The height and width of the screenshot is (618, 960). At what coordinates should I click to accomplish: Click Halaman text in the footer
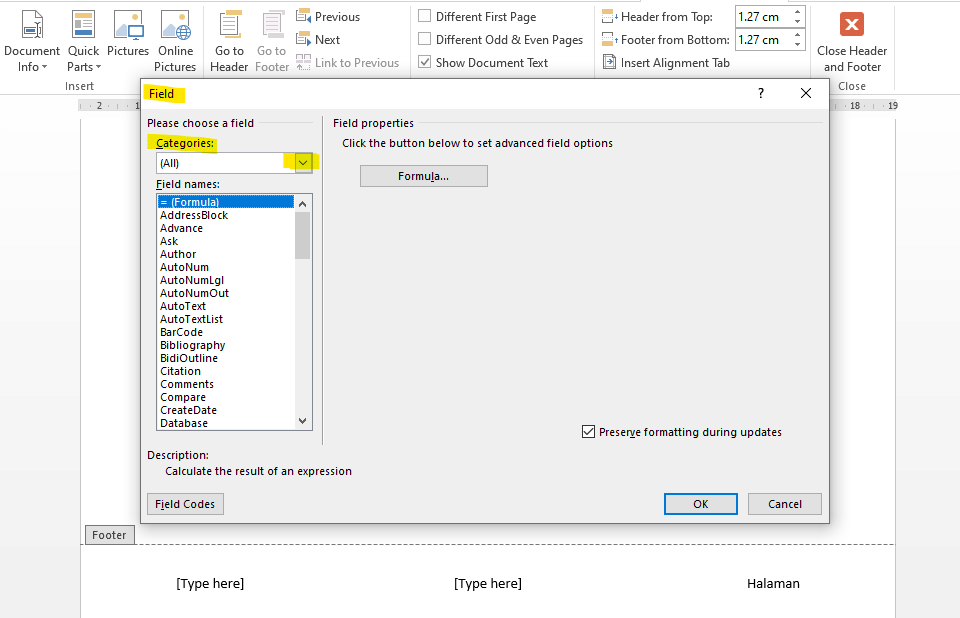(x=773, y=584)
